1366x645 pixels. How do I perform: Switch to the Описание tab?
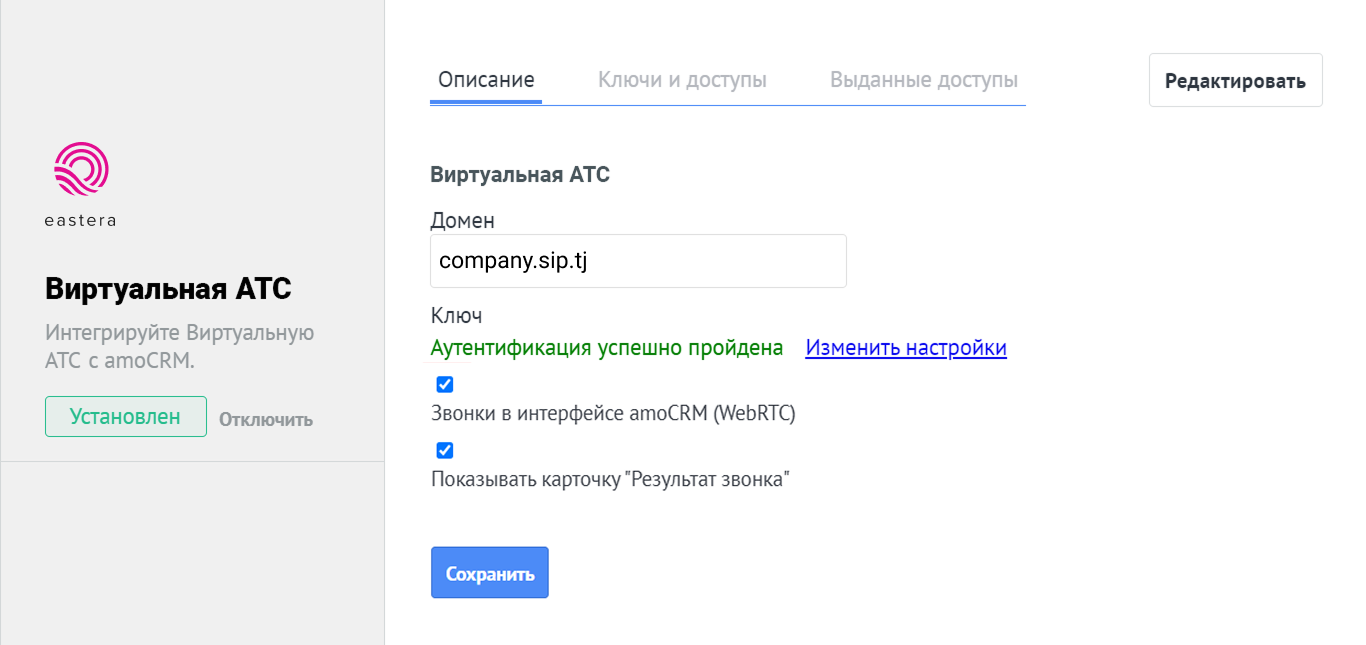pyautogui.click(x=486, y=80)
